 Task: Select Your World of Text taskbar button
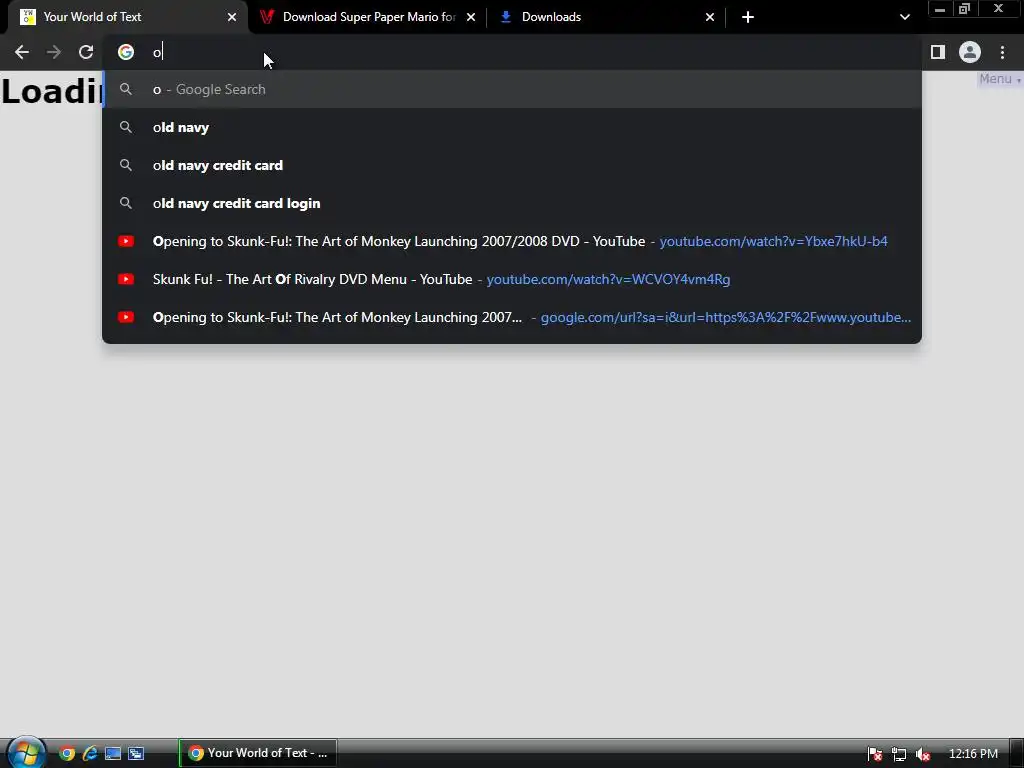click(x=258, y=753)
